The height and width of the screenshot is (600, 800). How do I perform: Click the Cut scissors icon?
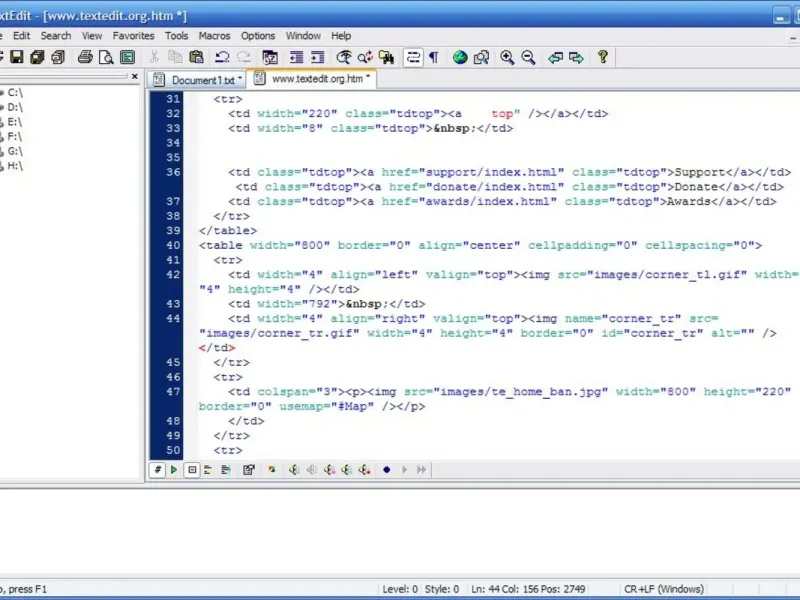154,57
